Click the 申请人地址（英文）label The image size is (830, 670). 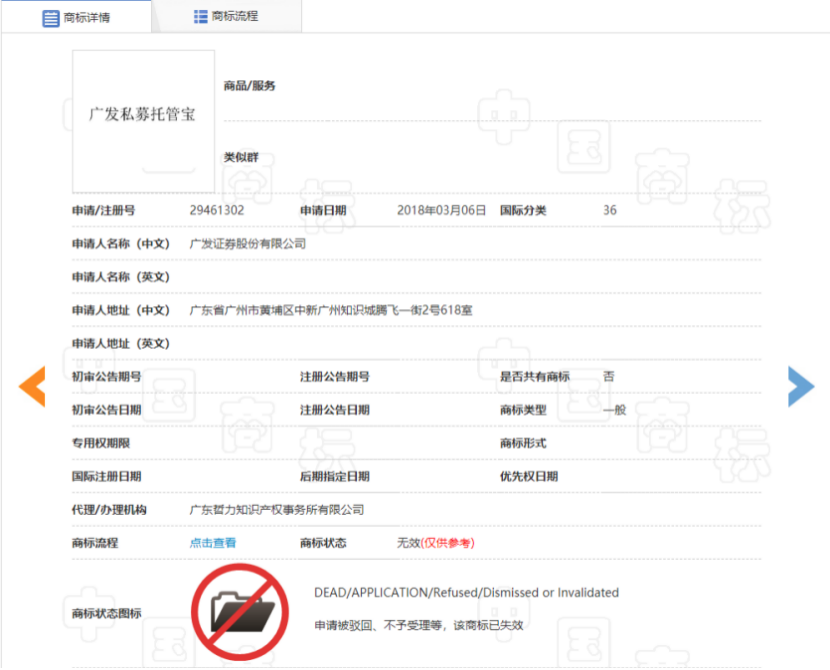click(x=121, y=343)
